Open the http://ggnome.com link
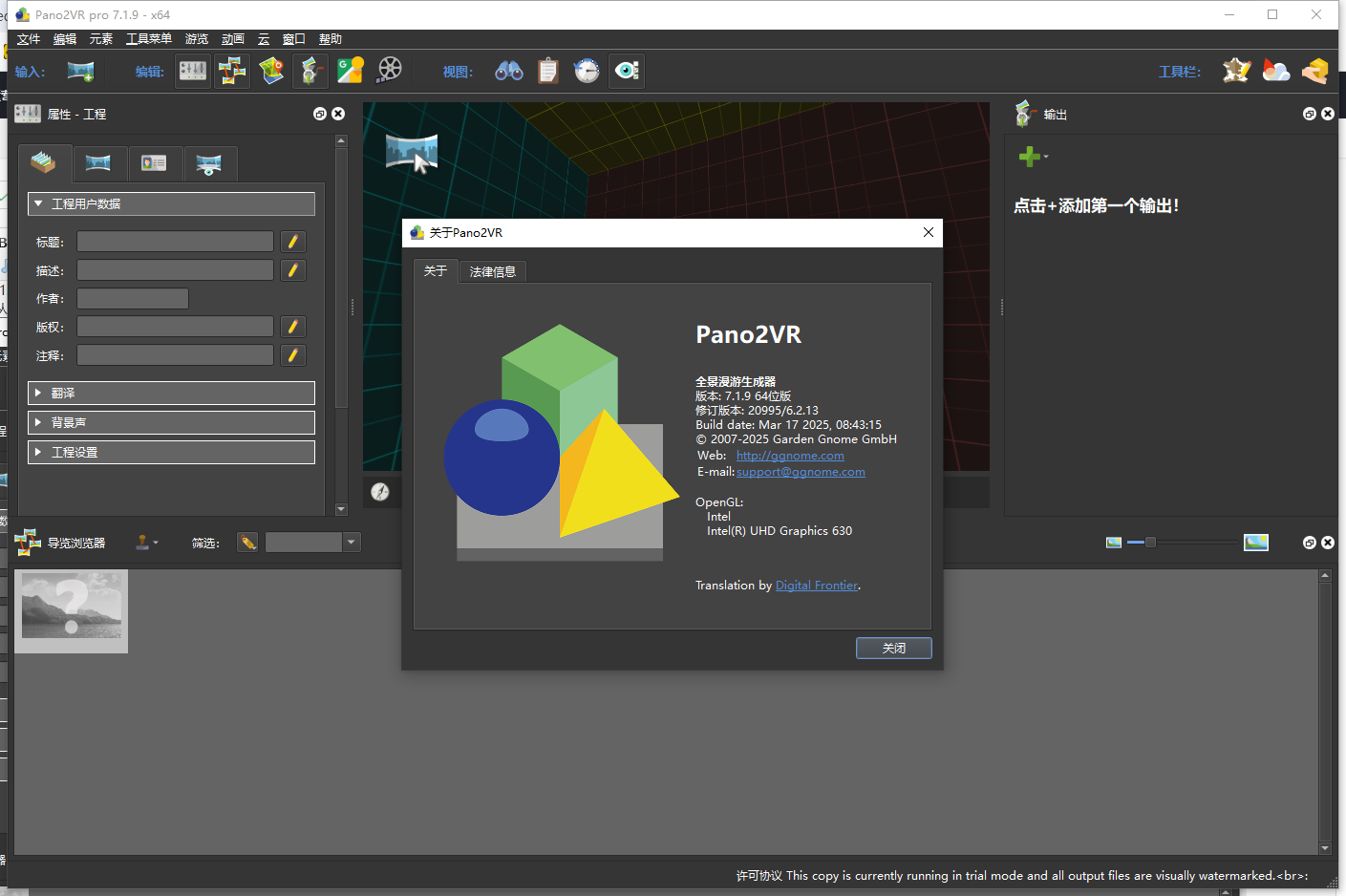1346x896 pixels. (790, 456)
